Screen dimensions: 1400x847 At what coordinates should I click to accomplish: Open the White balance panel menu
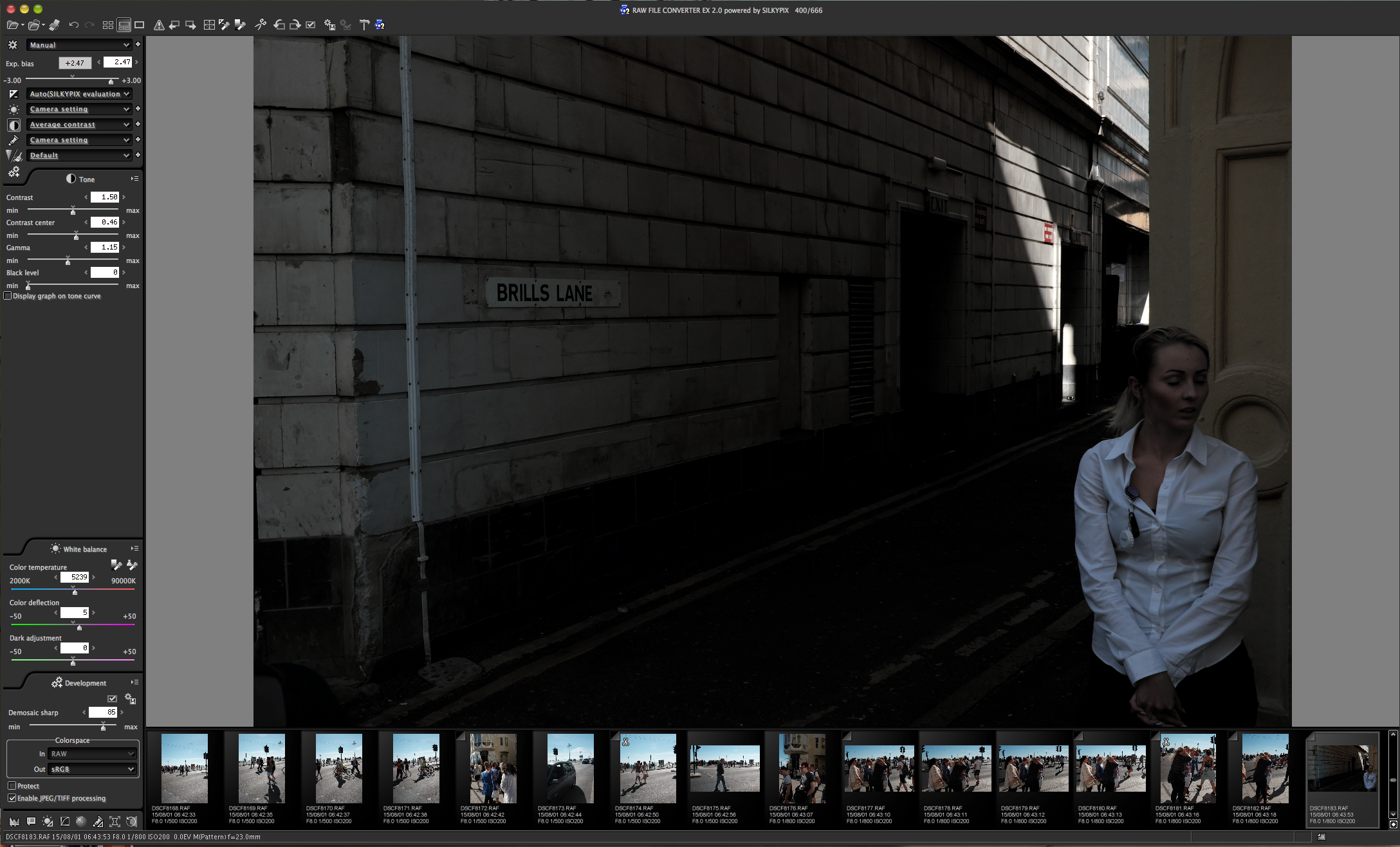click(x=134, y=549)
